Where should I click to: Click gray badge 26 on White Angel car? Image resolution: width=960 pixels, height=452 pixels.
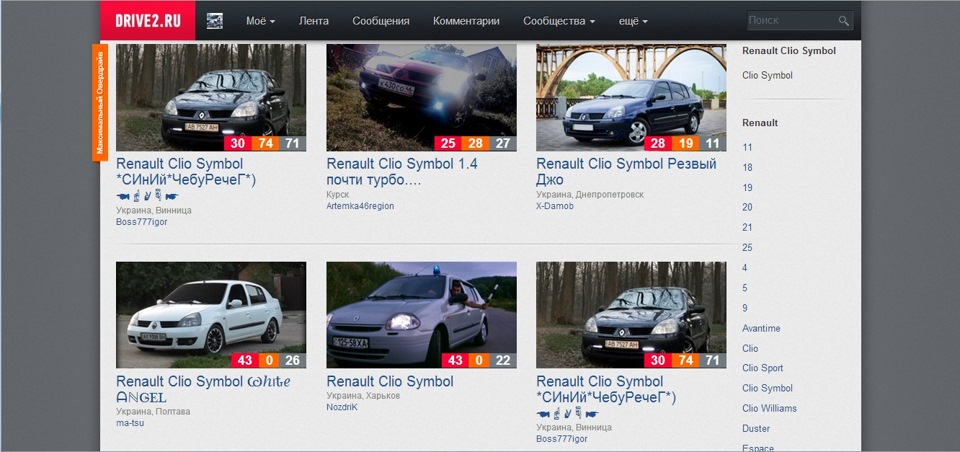[x=292, y=360]
